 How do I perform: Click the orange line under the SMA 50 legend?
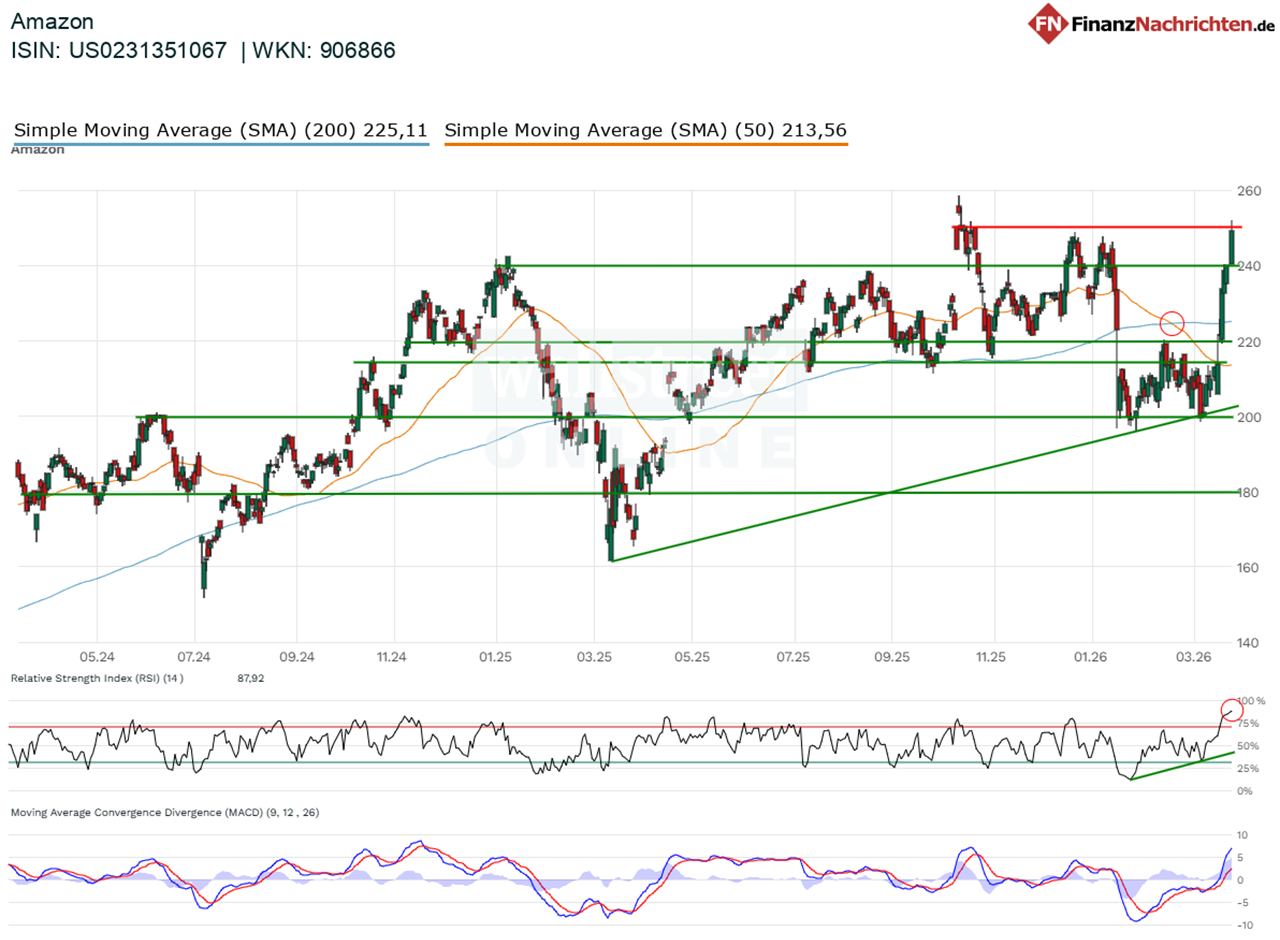645,146
